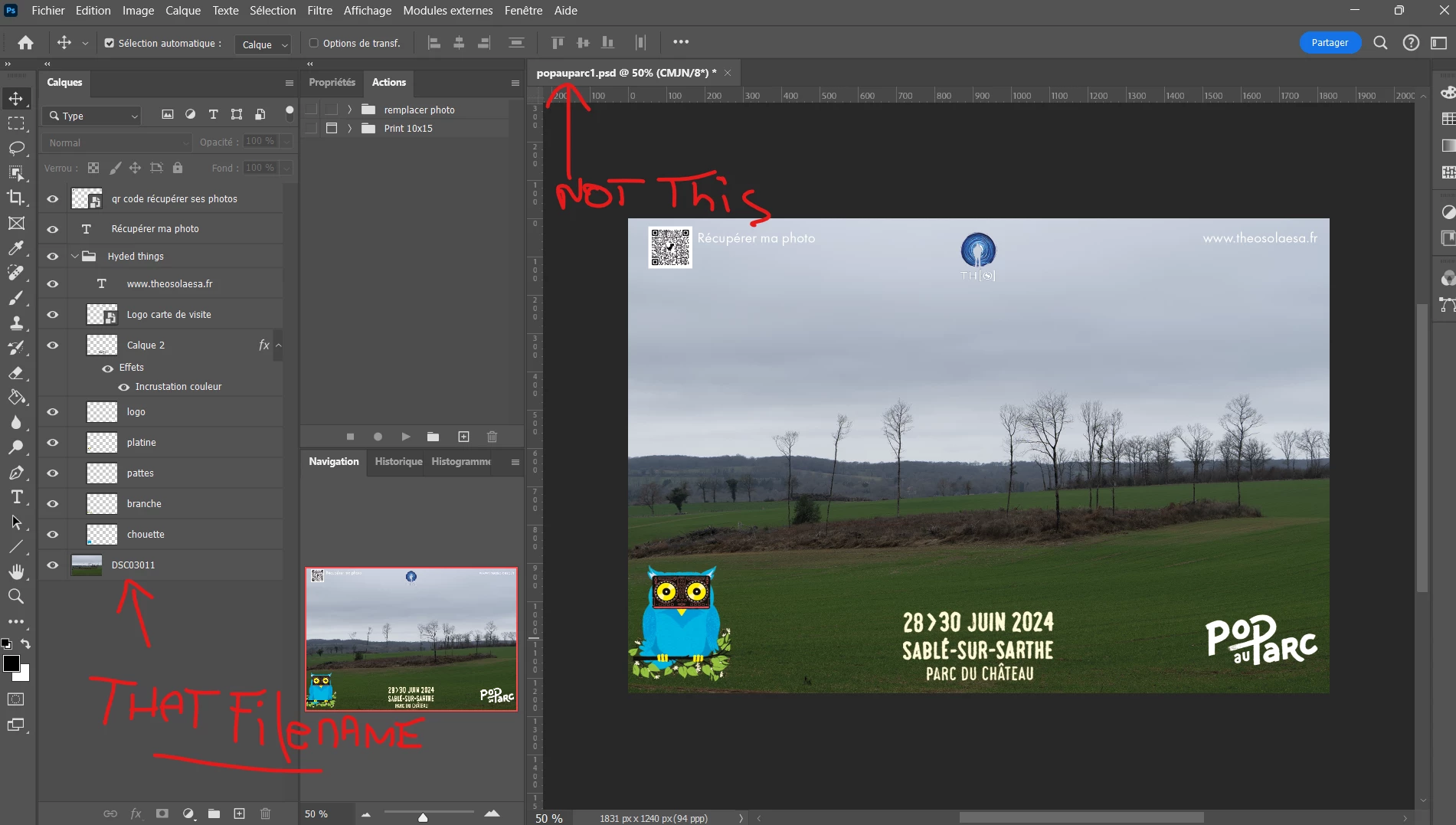1456x825 pixels.
Task: Toggle Incrustation couleur effect visibility
Action: [123, 387]
